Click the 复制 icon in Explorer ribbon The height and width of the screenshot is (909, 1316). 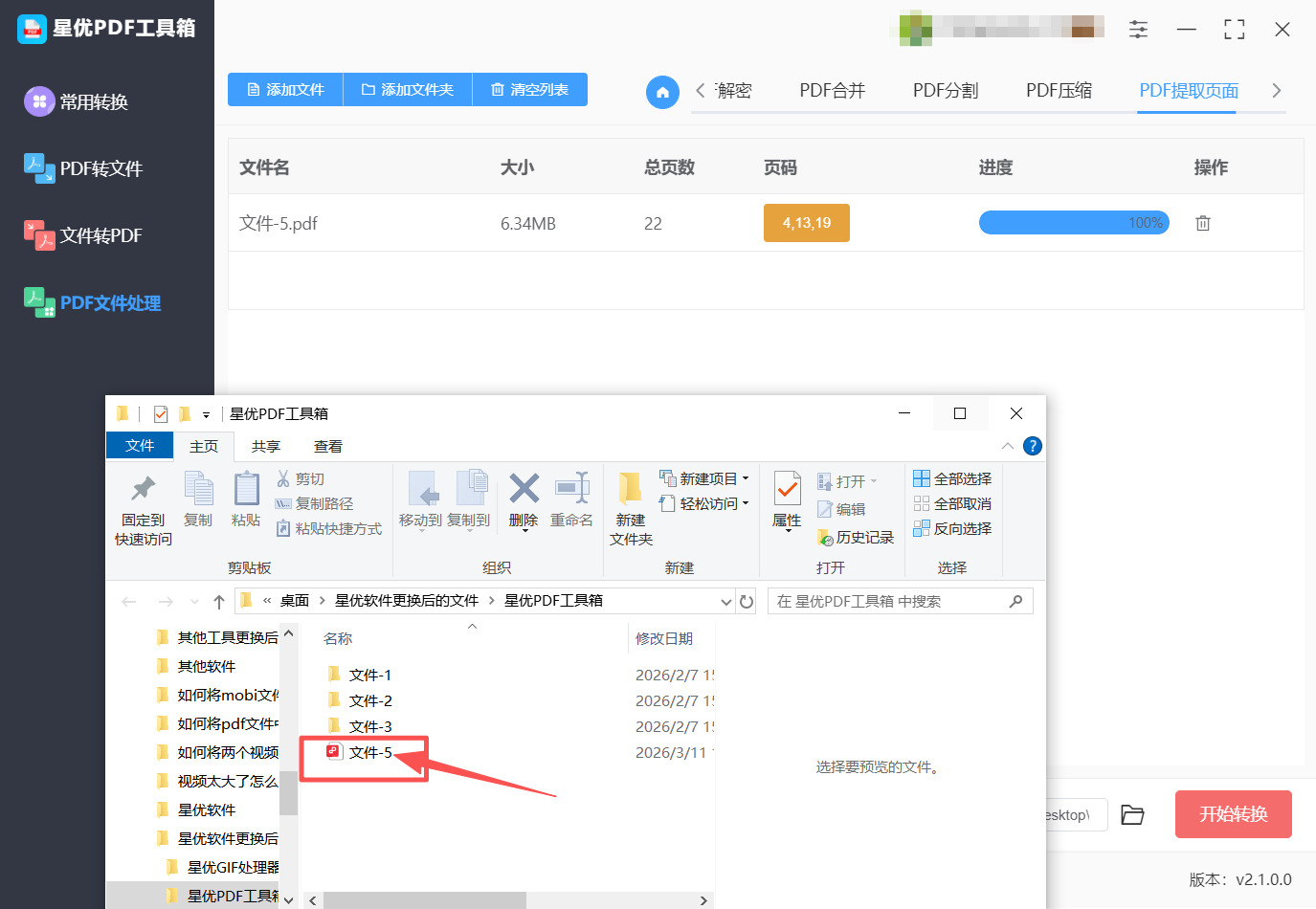(198, 488)
